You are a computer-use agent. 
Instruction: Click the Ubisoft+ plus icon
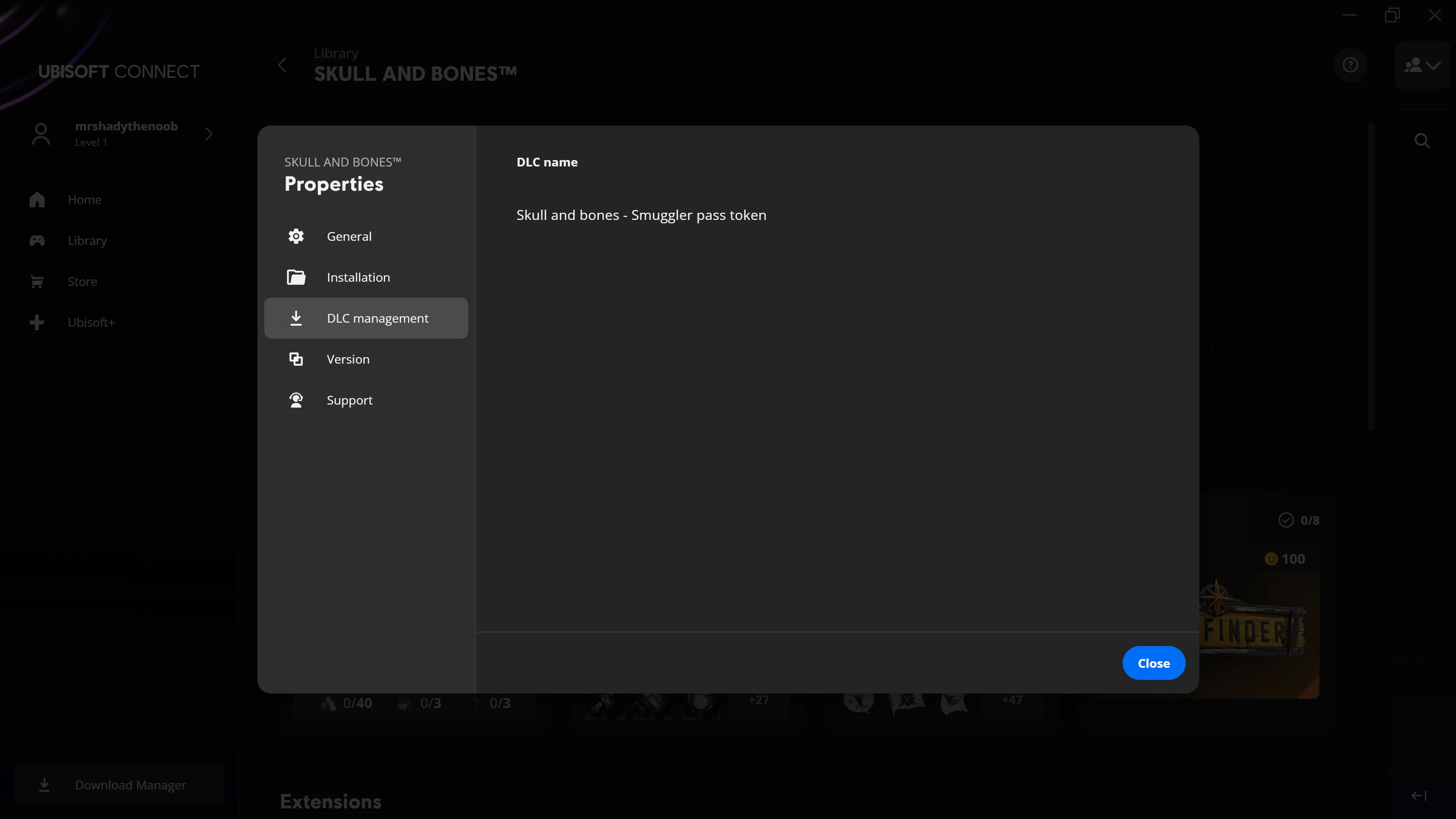click(x=37, y=322)
